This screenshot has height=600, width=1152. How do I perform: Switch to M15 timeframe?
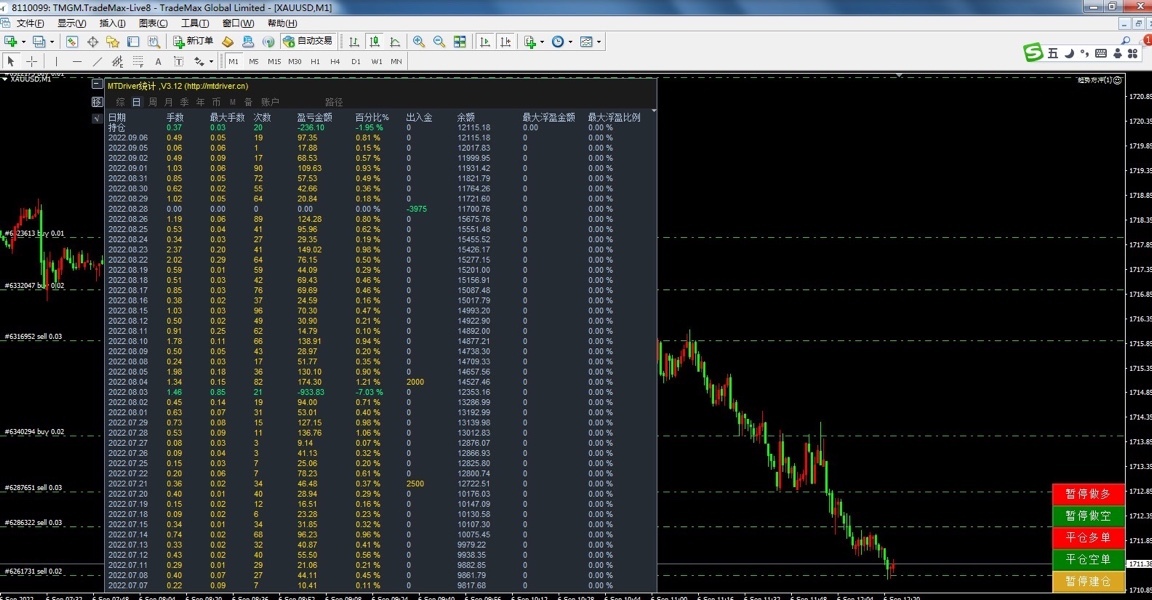[273, 61]
